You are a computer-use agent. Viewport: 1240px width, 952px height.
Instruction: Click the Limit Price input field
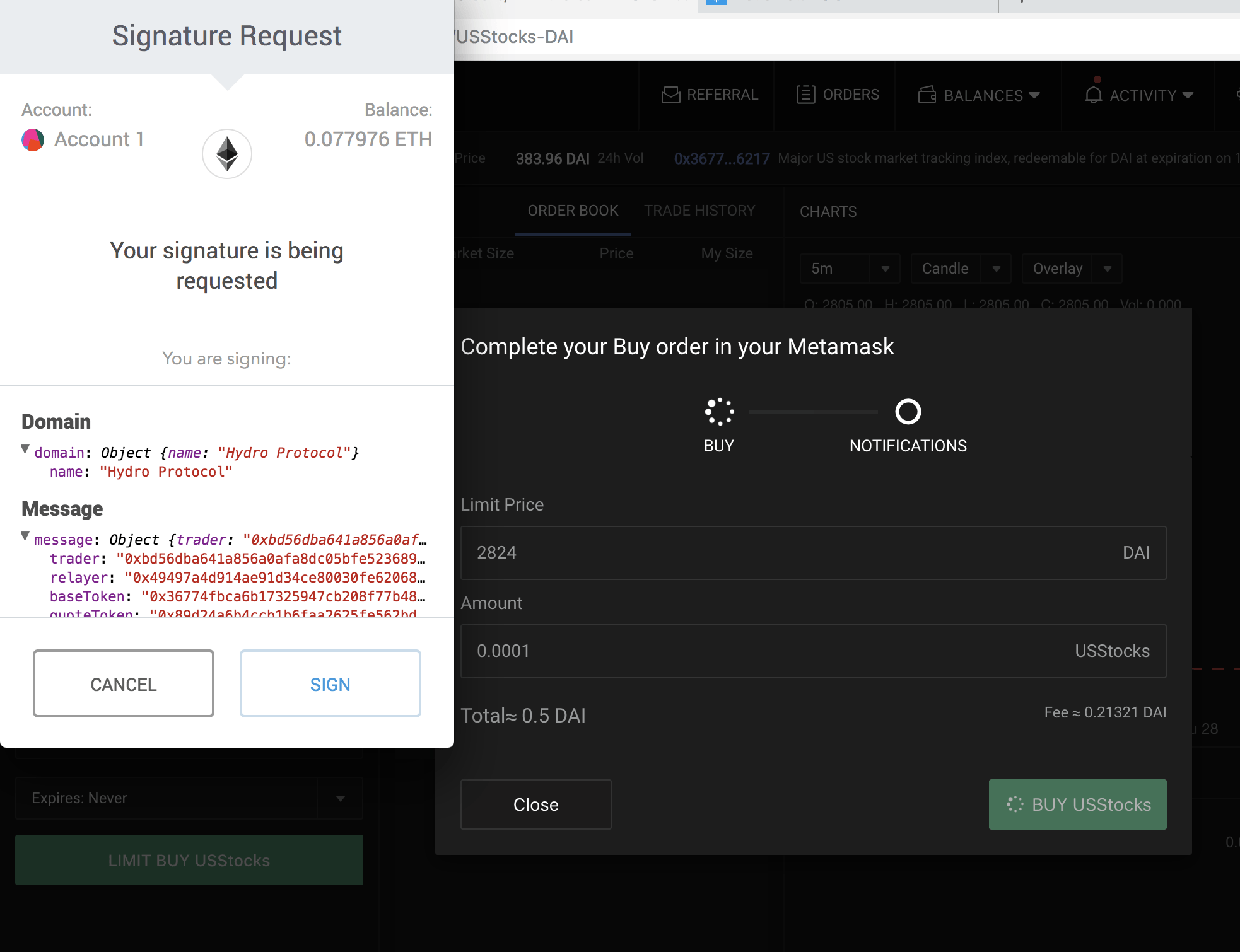[814, 553]
